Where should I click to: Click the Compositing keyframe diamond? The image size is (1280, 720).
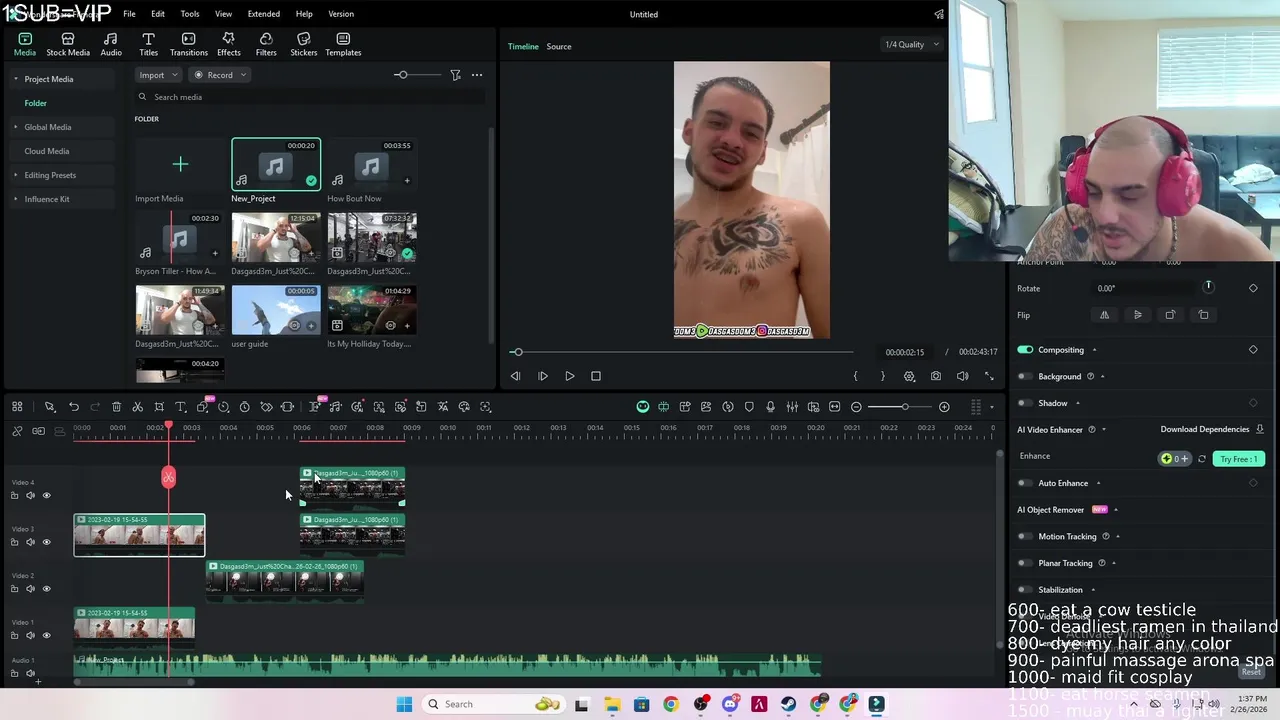pos(1253,350)
